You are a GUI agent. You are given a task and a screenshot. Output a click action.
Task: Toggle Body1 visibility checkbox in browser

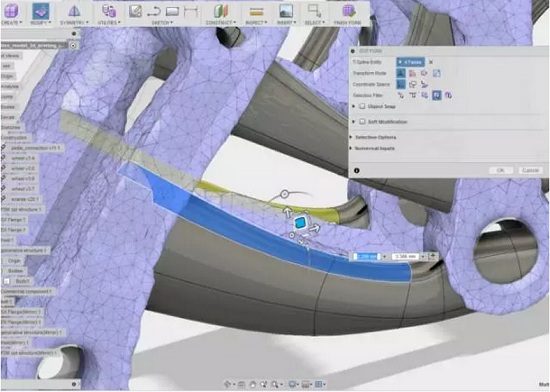click(7, 281)
